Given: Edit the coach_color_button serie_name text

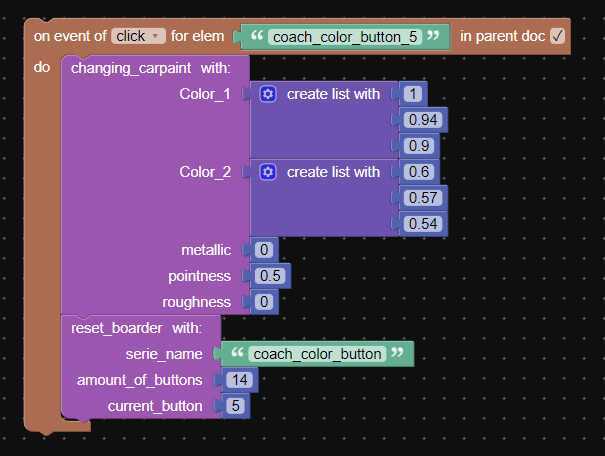Looking at the screenshot, I should pos(317,354).
